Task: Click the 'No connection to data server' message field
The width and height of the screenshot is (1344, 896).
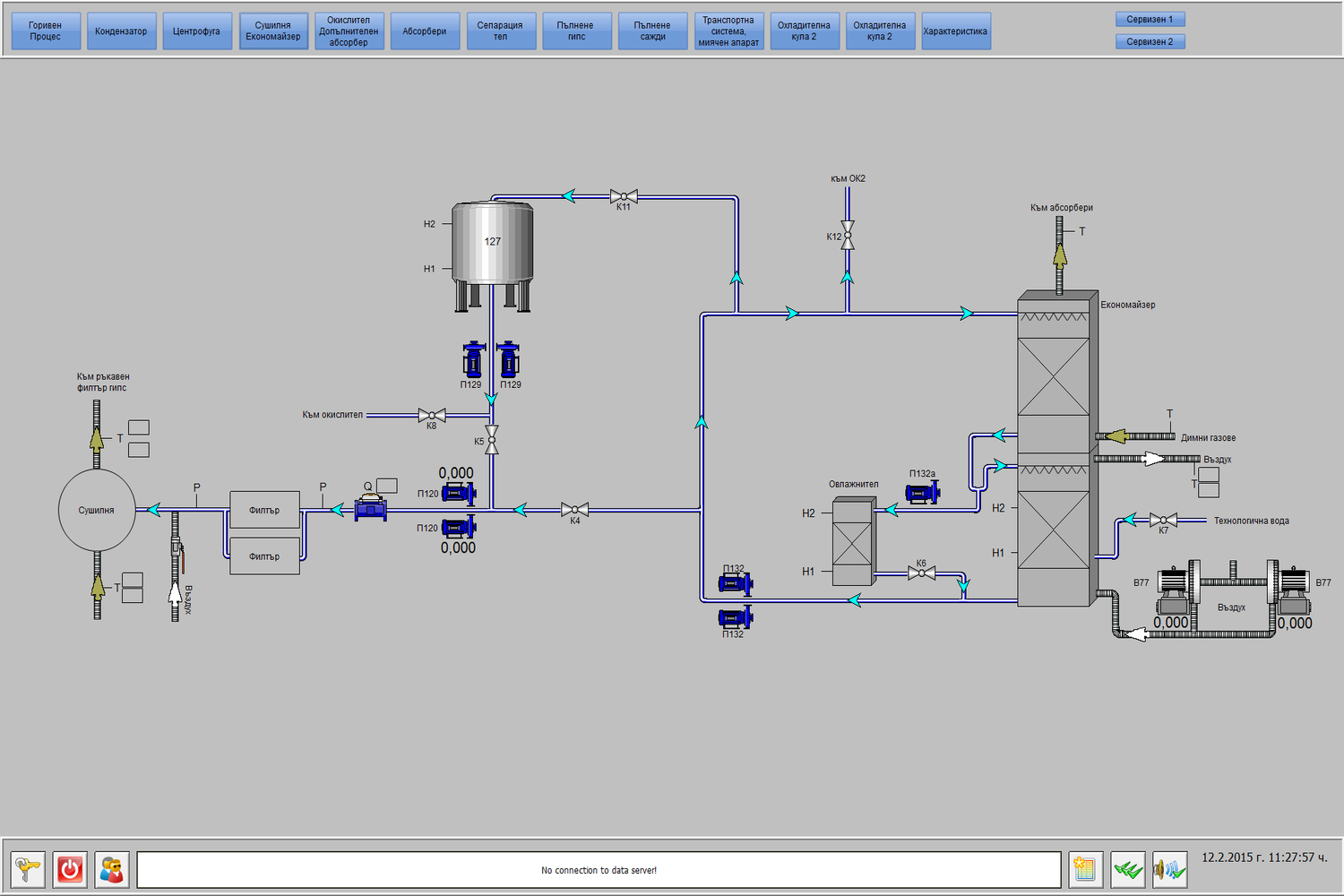Action: pyautogui.click(x=599, y=870)
